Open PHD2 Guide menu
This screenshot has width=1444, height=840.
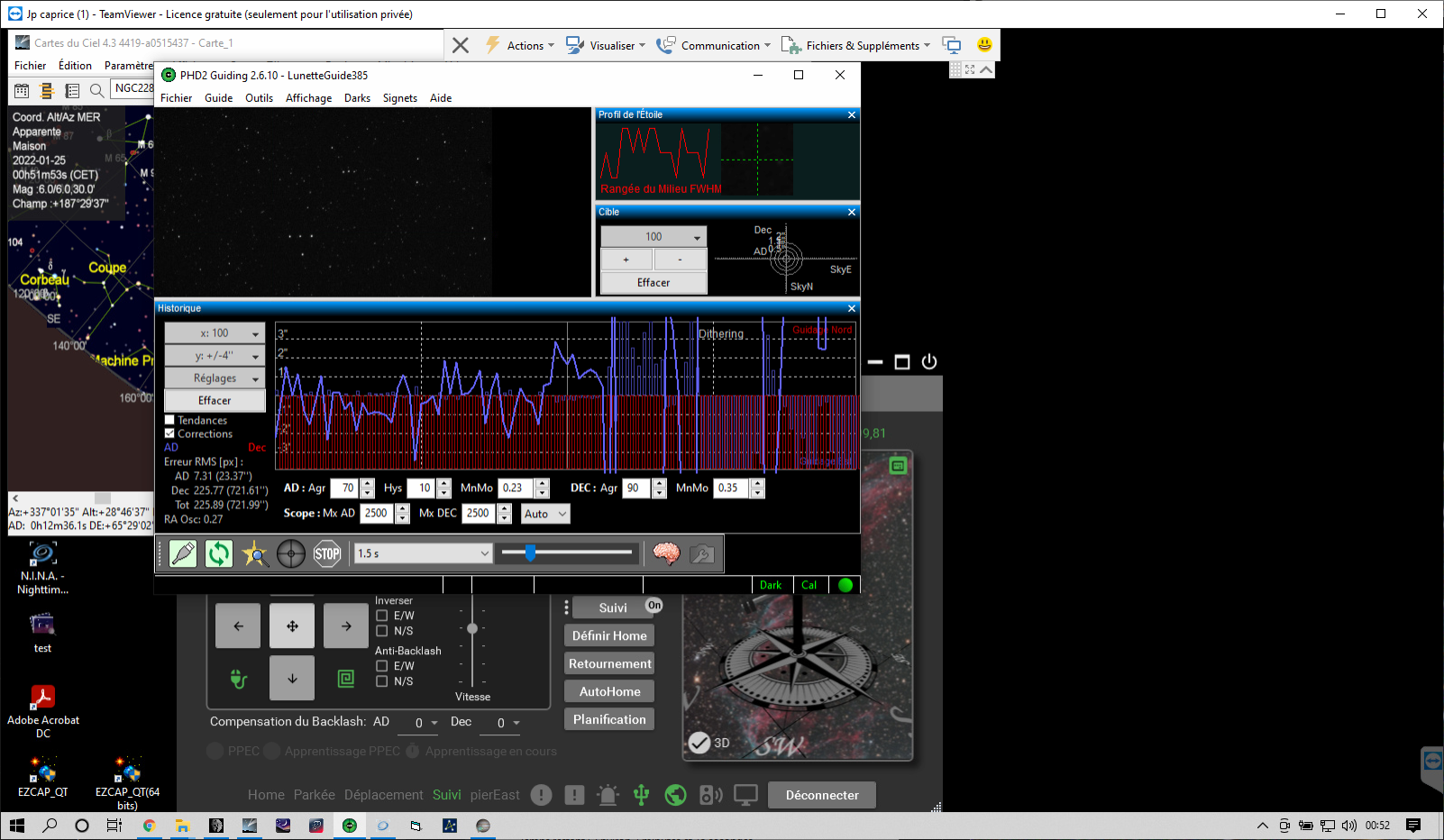pyautogui.click(x=218, y=98)
